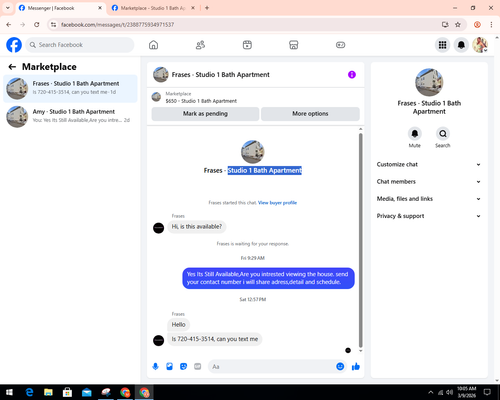Select the 'Is 720-415-3514, can you text me' message
The height and width of the screenshot is (400, 500).
[x=215, y=339]
